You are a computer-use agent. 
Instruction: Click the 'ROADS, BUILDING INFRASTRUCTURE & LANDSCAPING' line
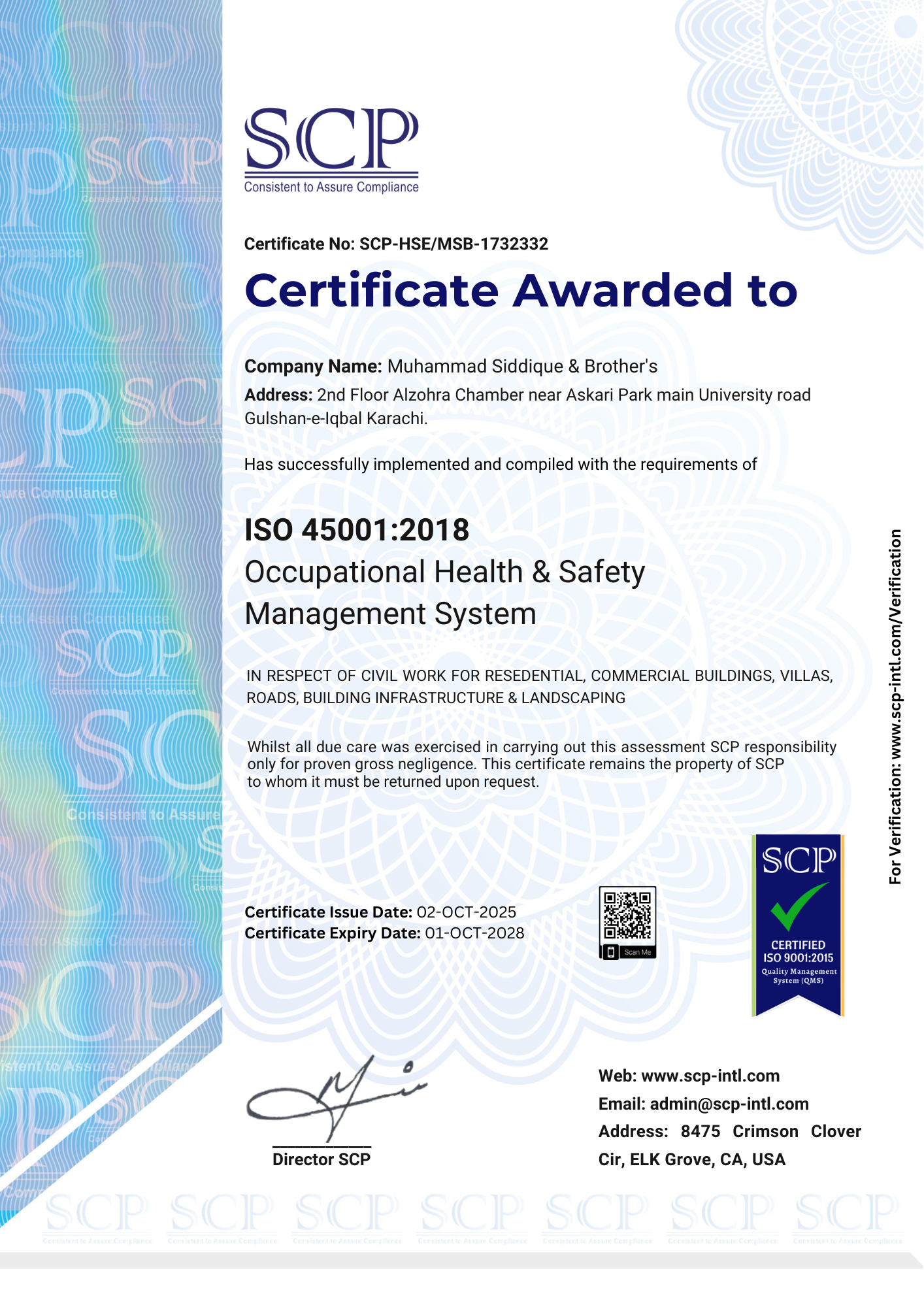pos(436,698)
